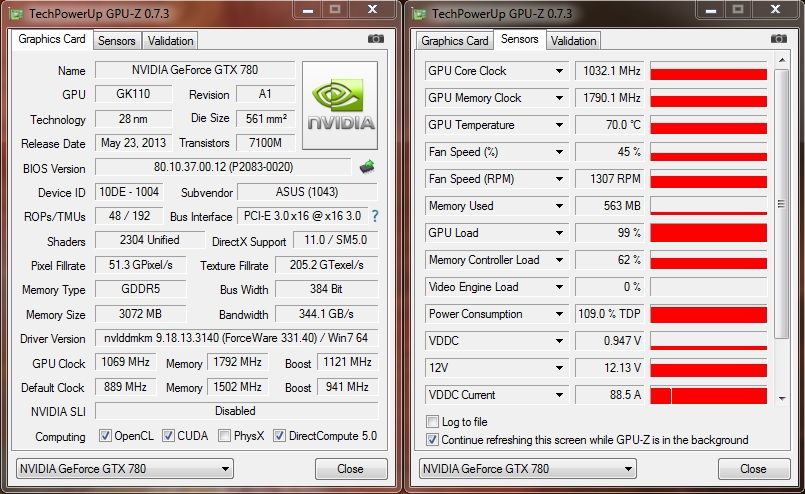Click the camera screenshot icon in Sensors window
The width and height of the screenshot is (805, 494).
778,39
